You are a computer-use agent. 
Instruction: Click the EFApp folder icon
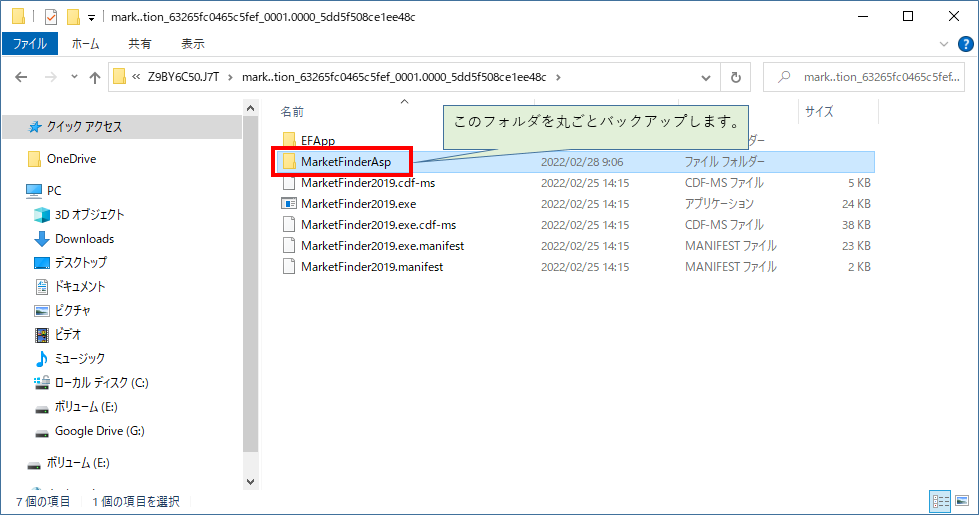tap(289, 140)
